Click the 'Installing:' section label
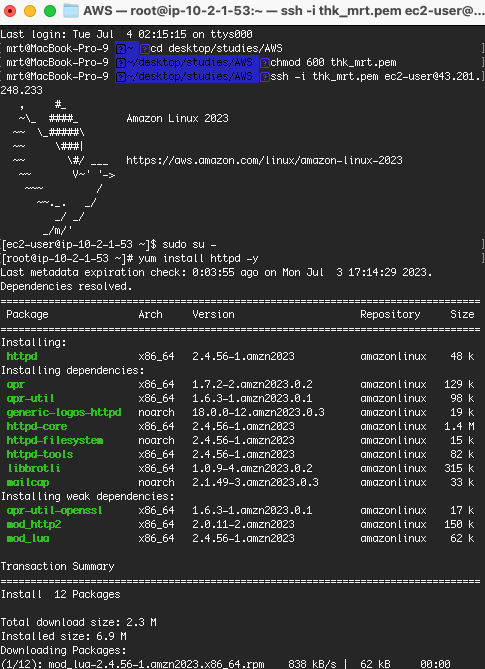 33,343
